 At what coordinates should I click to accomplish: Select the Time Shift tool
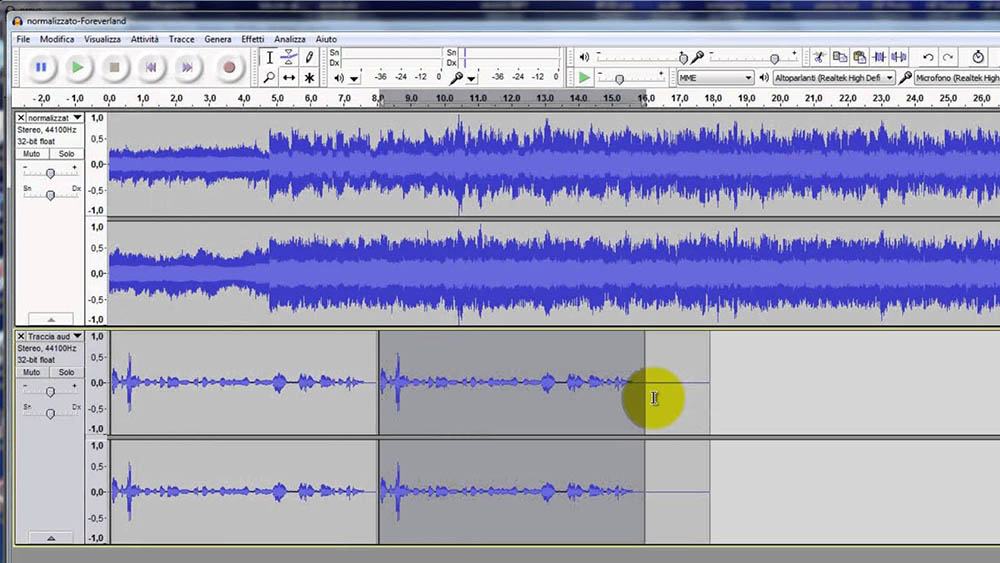[x=289, y=77]
